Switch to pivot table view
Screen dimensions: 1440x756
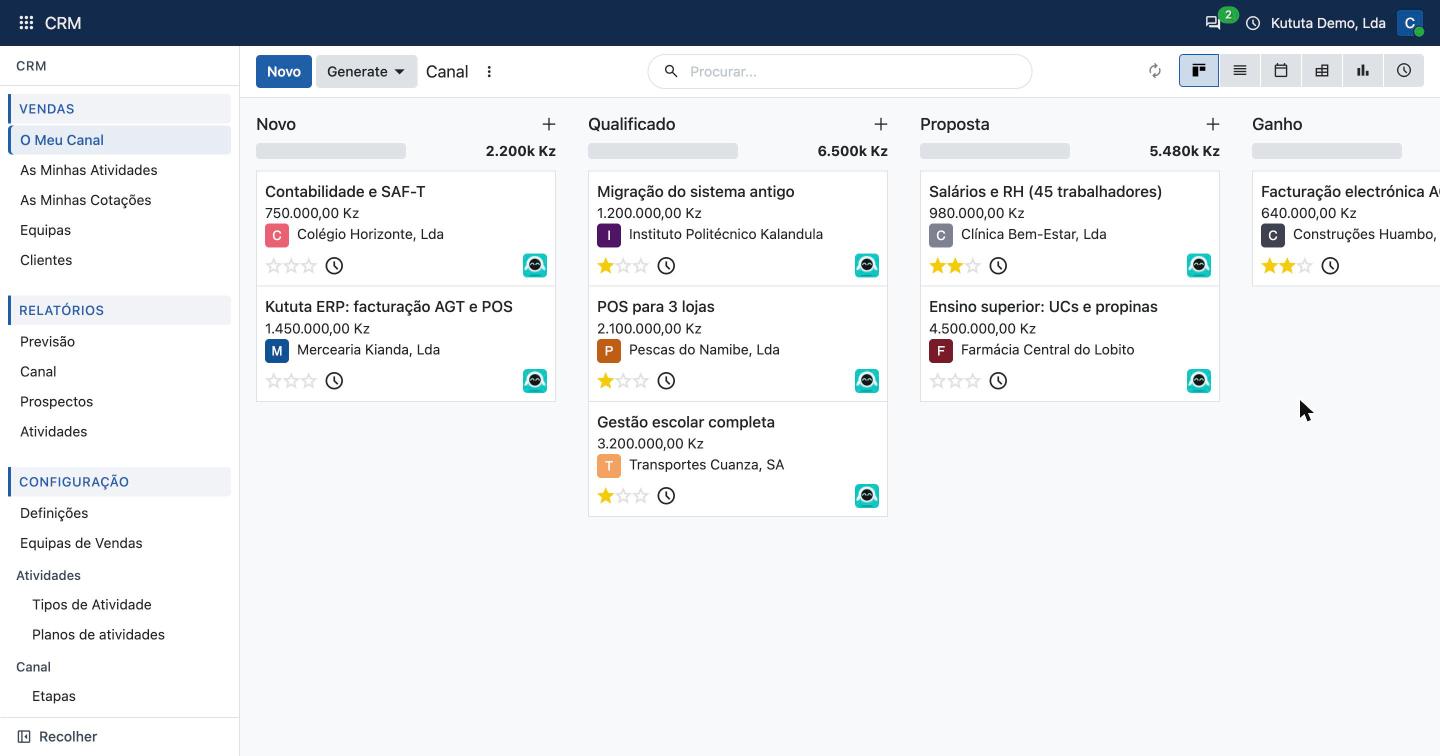[1322, 71]
